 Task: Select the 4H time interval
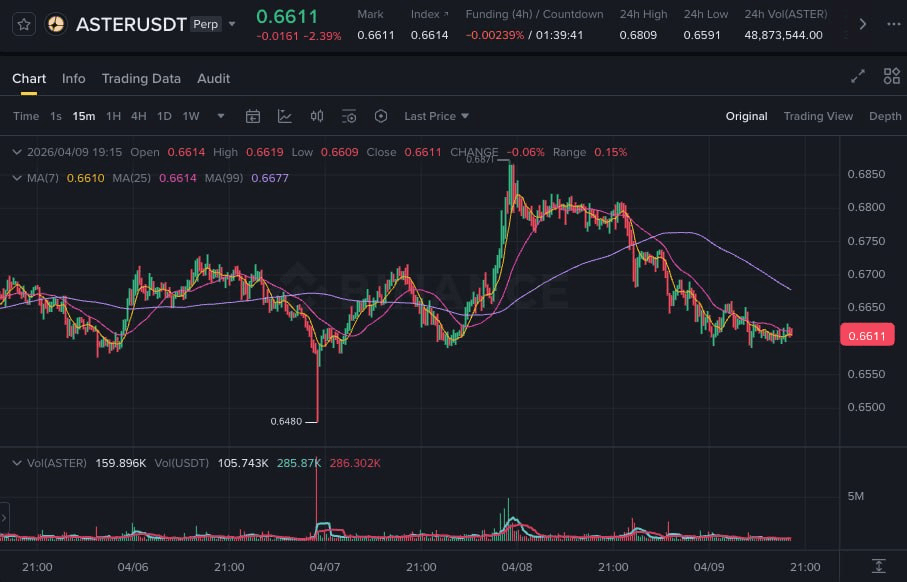[138, 116]
